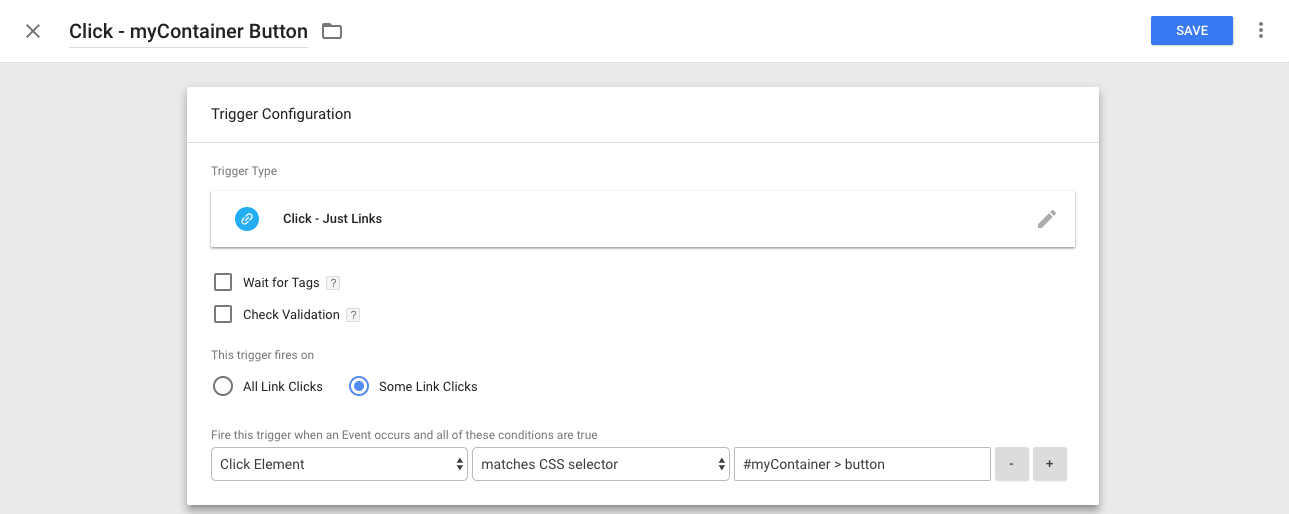Open the Check Validation help icon
The height and width of the screenshot is (514, 1289).
click(x=353, y=315)
